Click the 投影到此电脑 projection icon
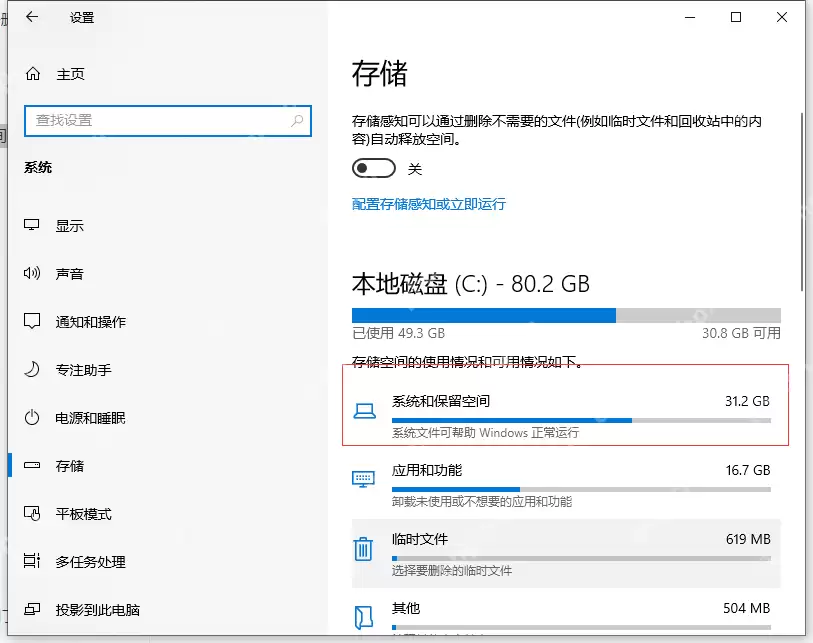Viewport: 813px width, 643px height. [30, 610]
